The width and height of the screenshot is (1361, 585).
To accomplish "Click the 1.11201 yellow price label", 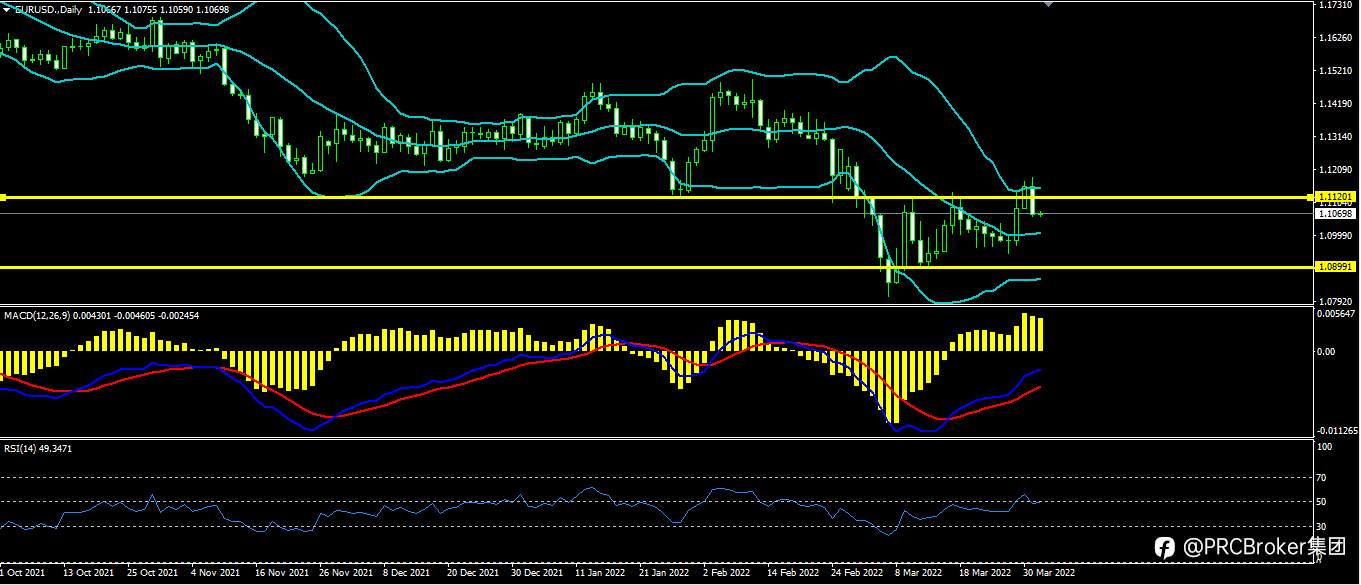I will [x=1334, y=197].
